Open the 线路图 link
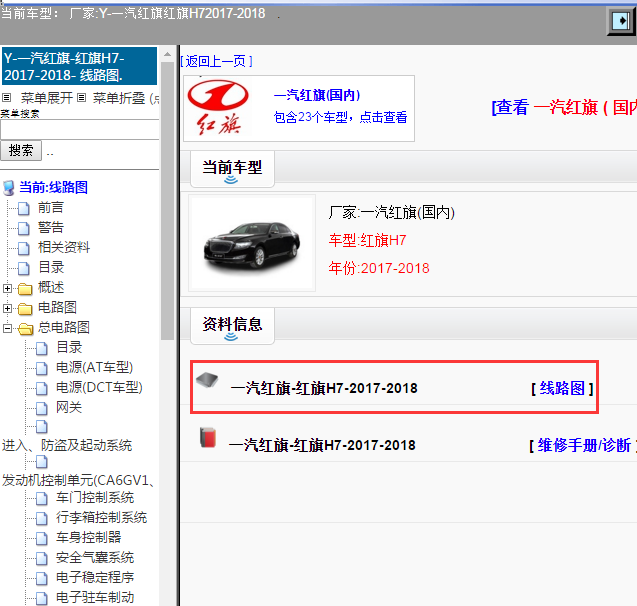This screenshot has height=606, width=637. pyautogui.click(x=562, y=389)
